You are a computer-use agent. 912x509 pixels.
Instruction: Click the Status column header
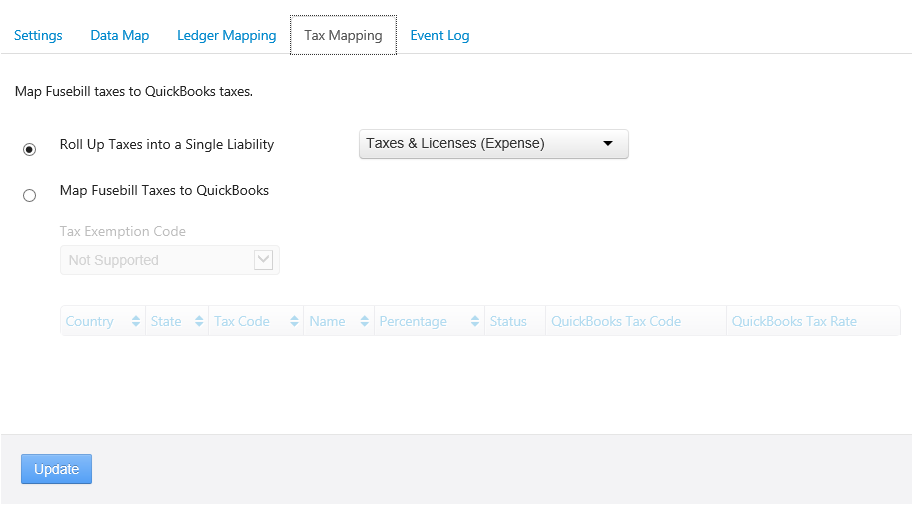click(515, 321)
